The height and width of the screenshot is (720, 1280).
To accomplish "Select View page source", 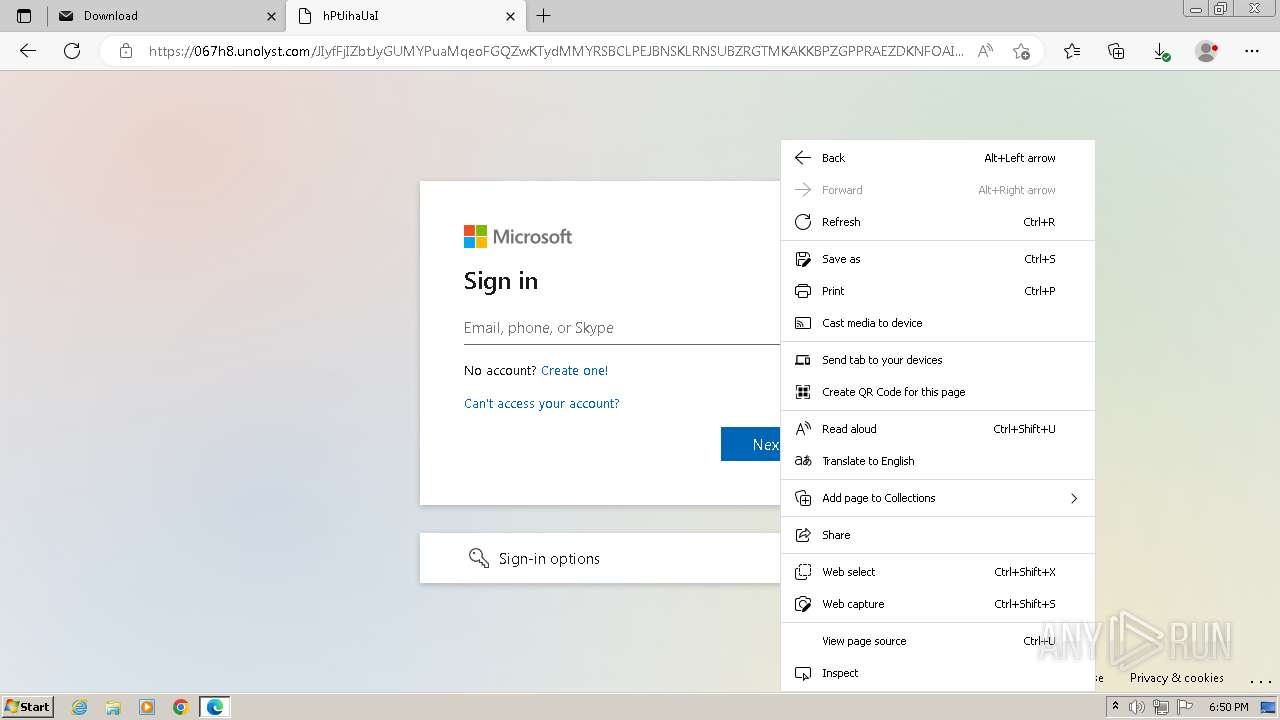I will tap(938, 641).
